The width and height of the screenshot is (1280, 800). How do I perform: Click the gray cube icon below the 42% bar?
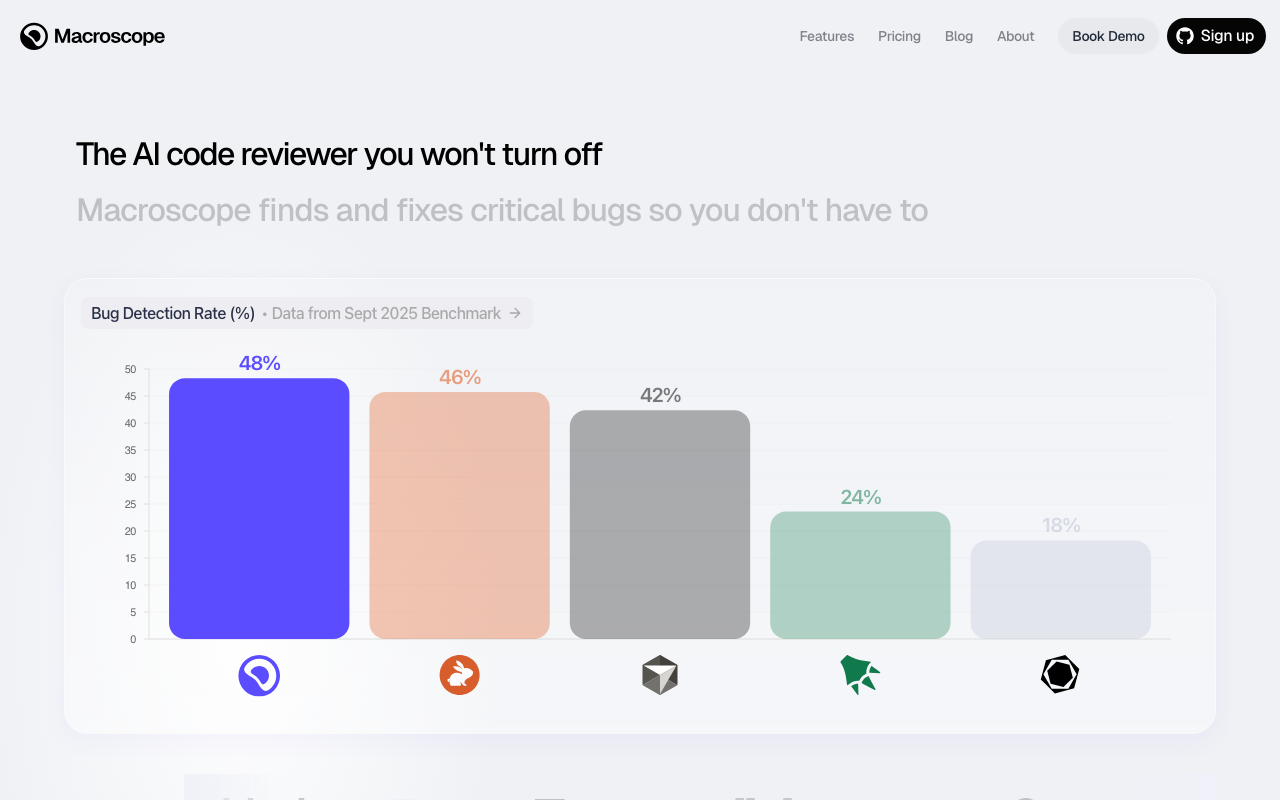(659, 674)
